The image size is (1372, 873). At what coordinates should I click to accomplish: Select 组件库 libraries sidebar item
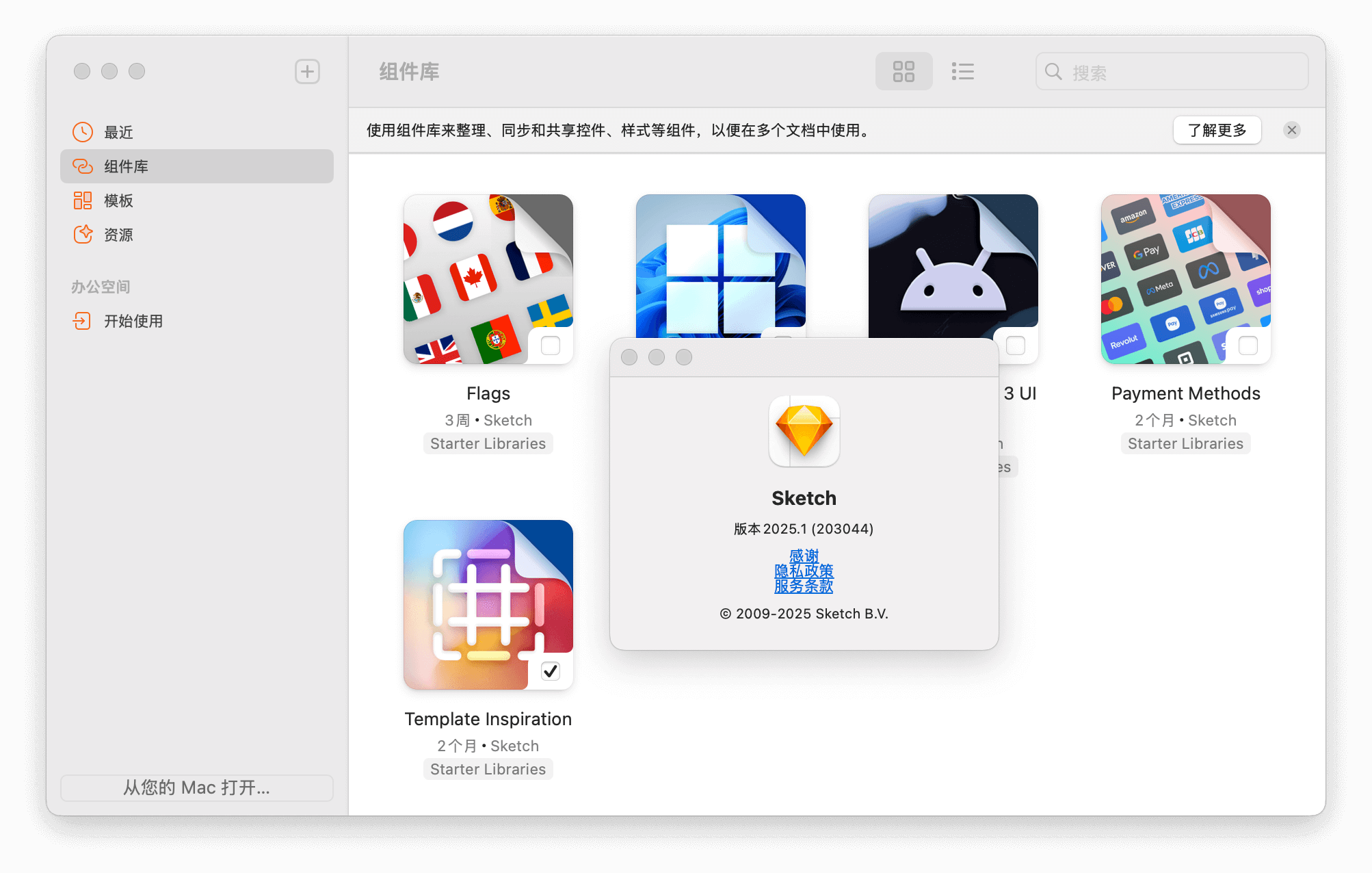click(x=127, y=166)
